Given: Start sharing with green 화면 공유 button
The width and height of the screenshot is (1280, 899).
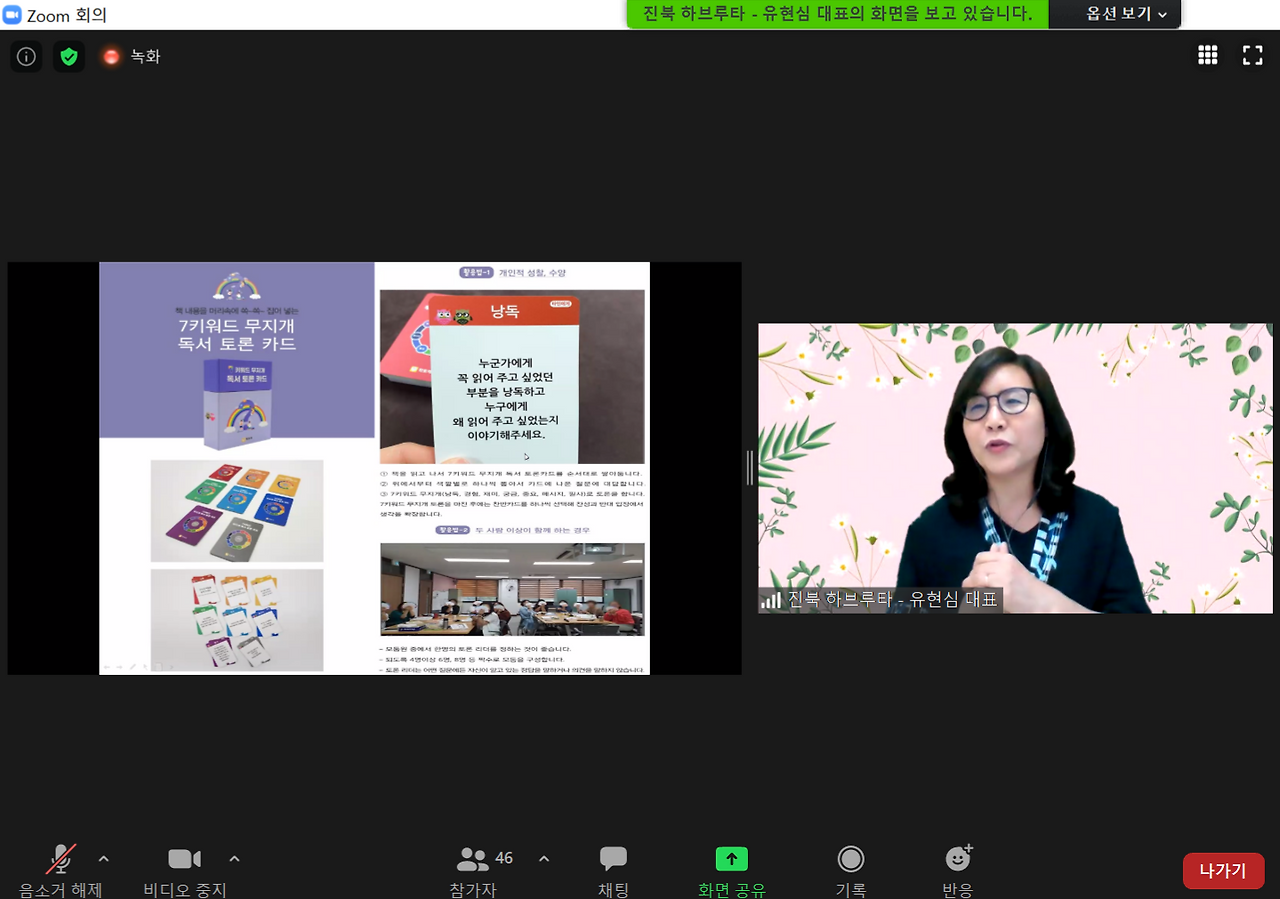Looking at the screenshot, I should click(x=732, y=870).
